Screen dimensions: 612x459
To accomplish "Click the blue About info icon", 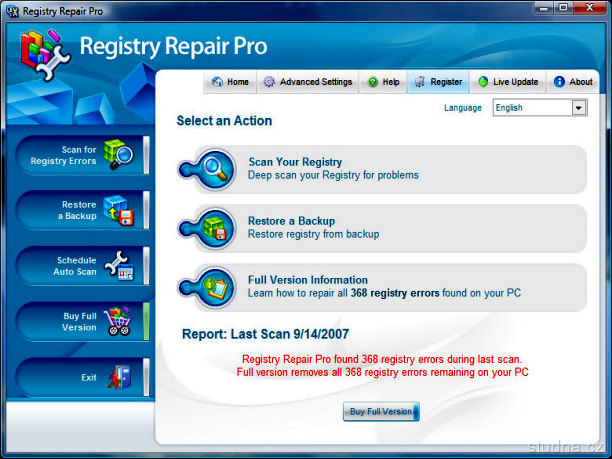I will point(559,82).
